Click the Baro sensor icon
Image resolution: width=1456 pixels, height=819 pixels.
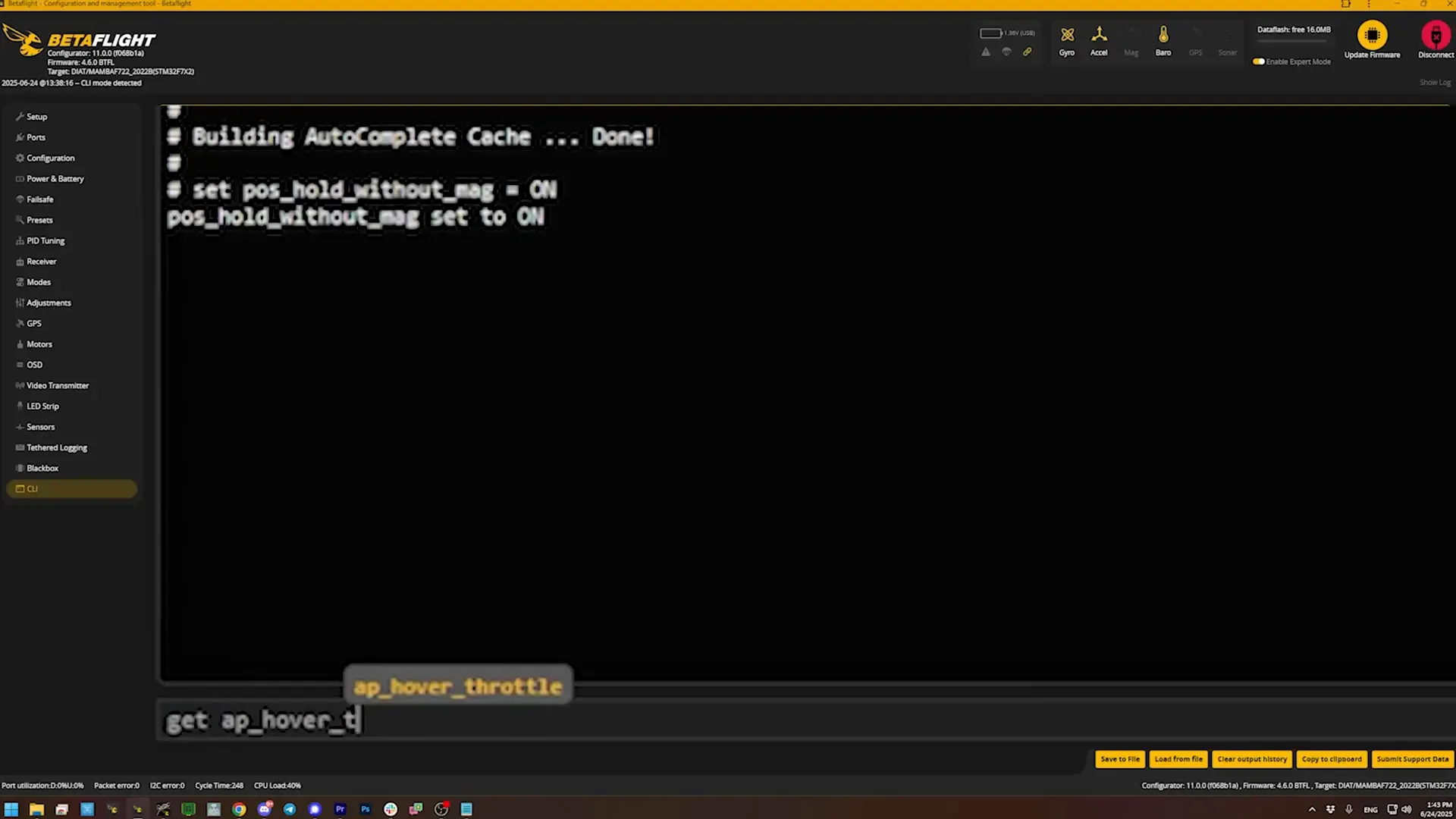[1163, 42]
